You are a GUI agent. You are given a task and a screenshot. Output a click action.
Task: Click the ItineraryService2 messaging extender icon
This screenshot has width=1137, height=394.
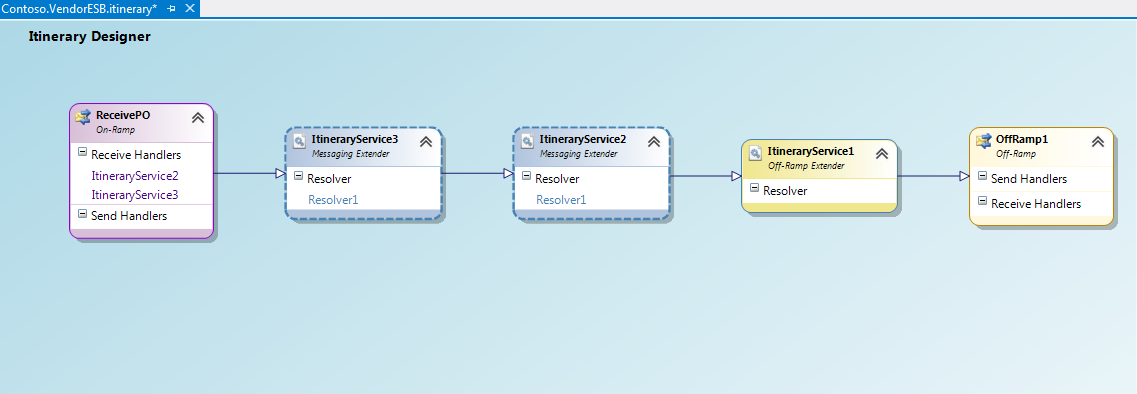tap(527, 141)
